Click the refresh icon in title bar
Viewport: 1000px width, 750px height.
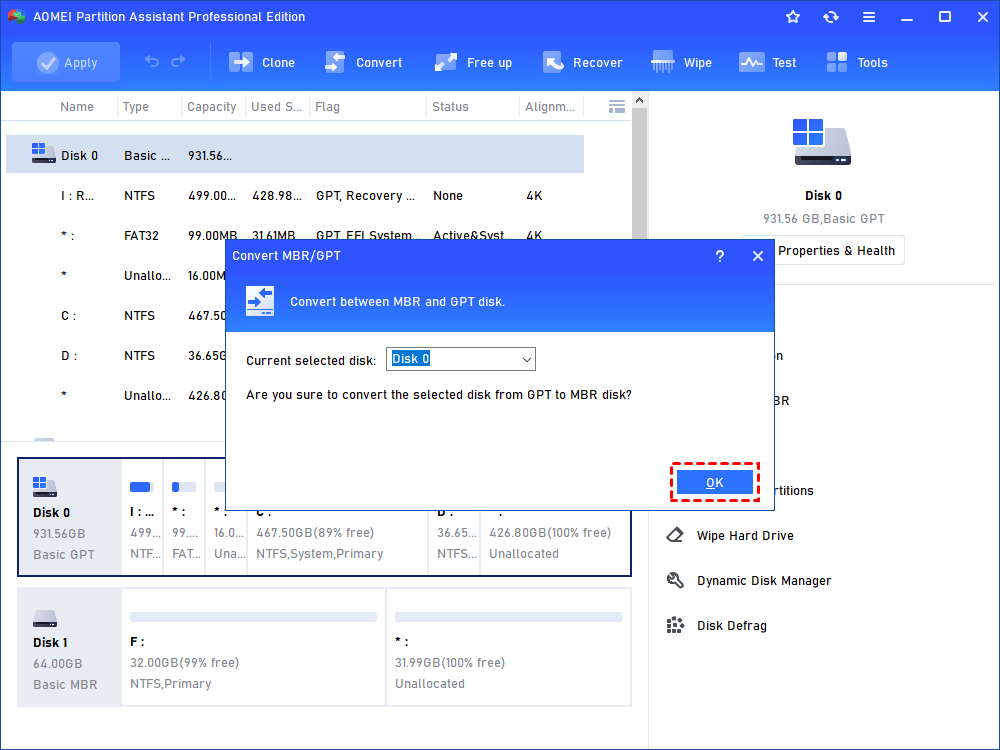[x=830, y=17]
